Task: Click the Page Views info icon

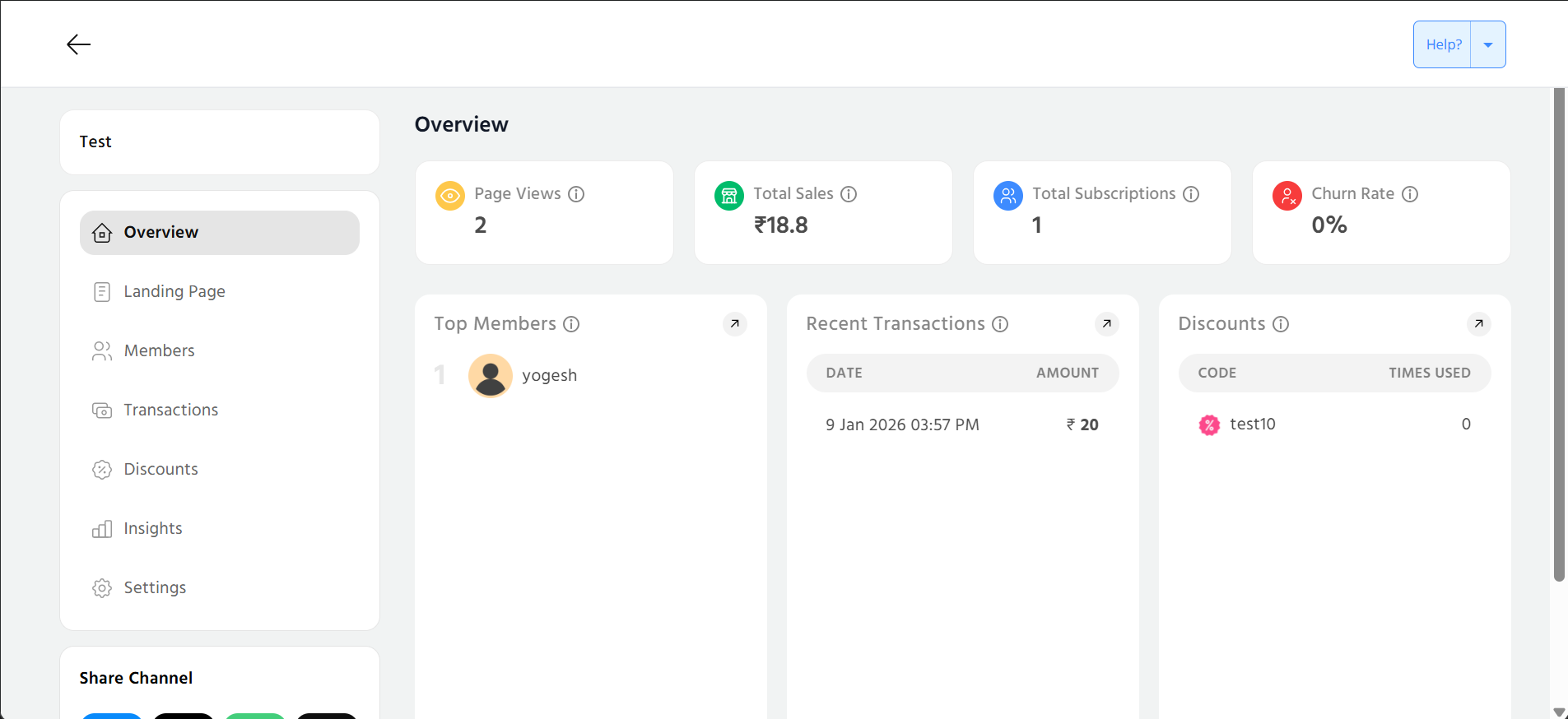Action: [x=576, y=194]
